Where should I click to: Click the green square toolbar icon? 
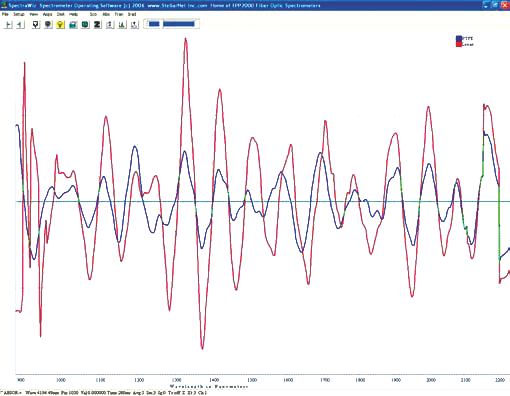(85, 24)
